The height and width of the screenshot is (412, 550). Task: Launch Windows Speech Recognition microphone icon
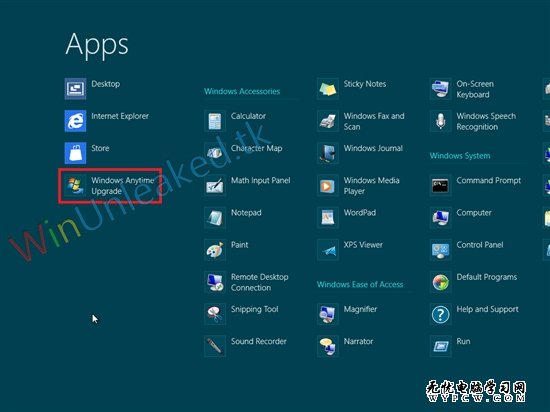pyautogui.click(x=441, y=121)
